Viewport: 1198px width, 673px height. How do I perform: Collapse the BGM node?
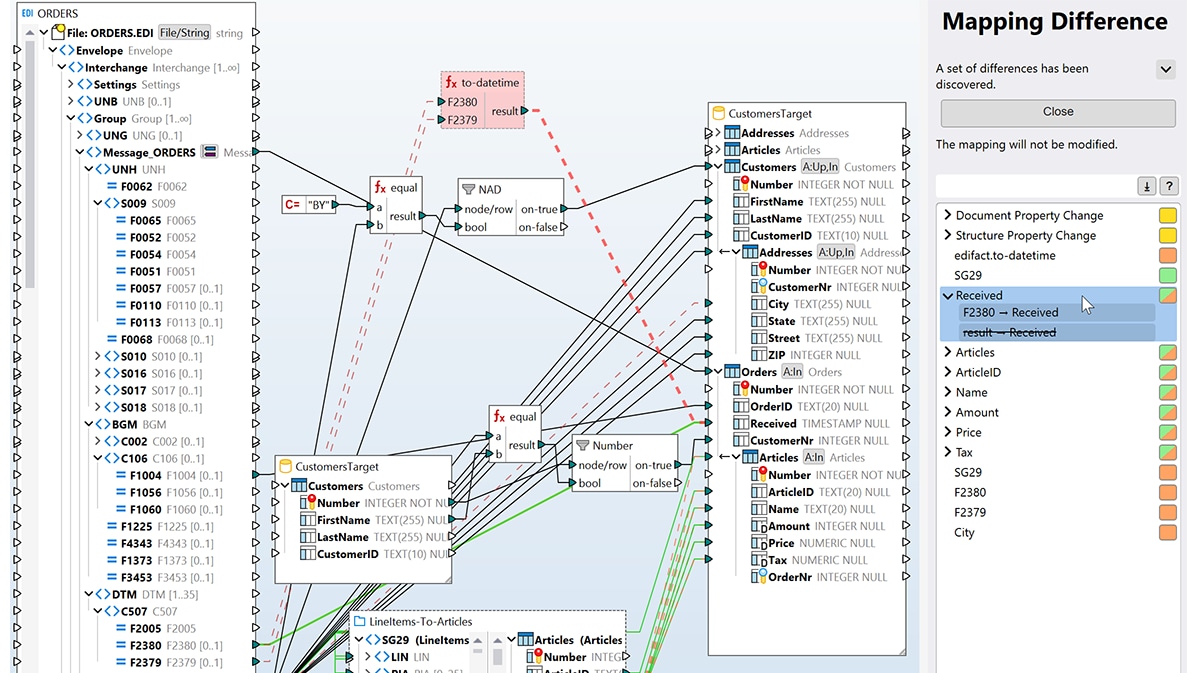[89, 424]
